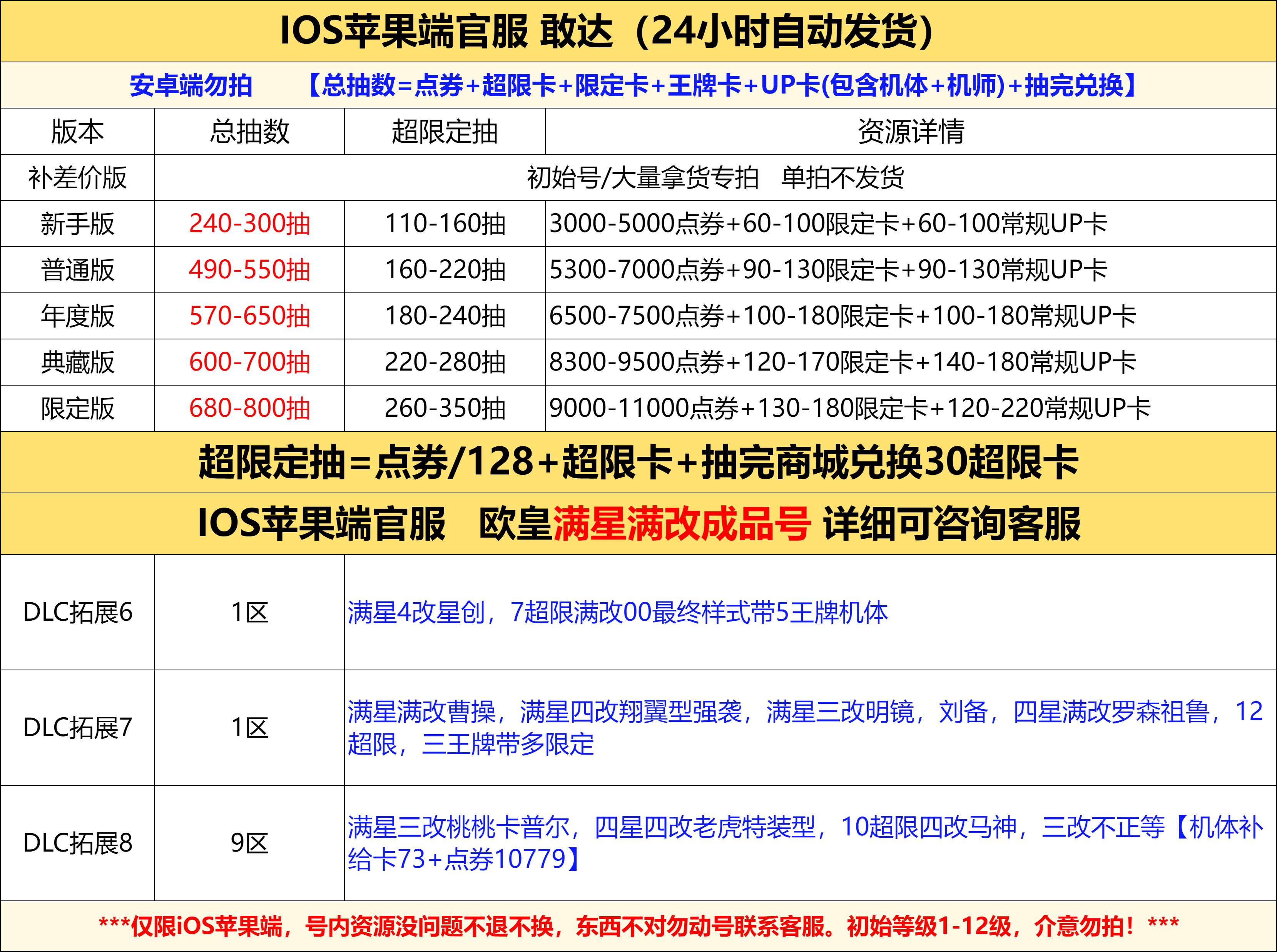
Task: Click the 超限定抽 column header
Action: (x=444, y=131)
